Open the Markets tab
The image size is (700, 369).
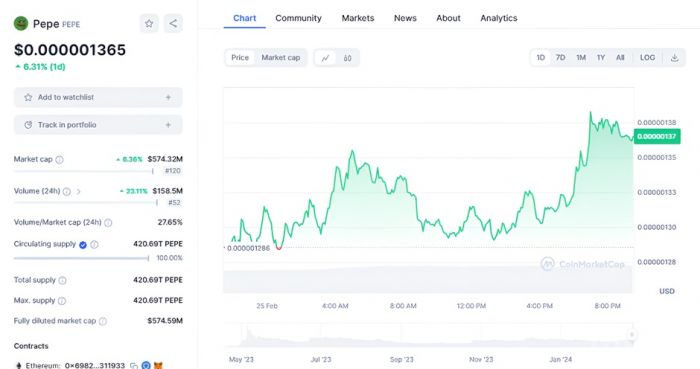[358, 18]
